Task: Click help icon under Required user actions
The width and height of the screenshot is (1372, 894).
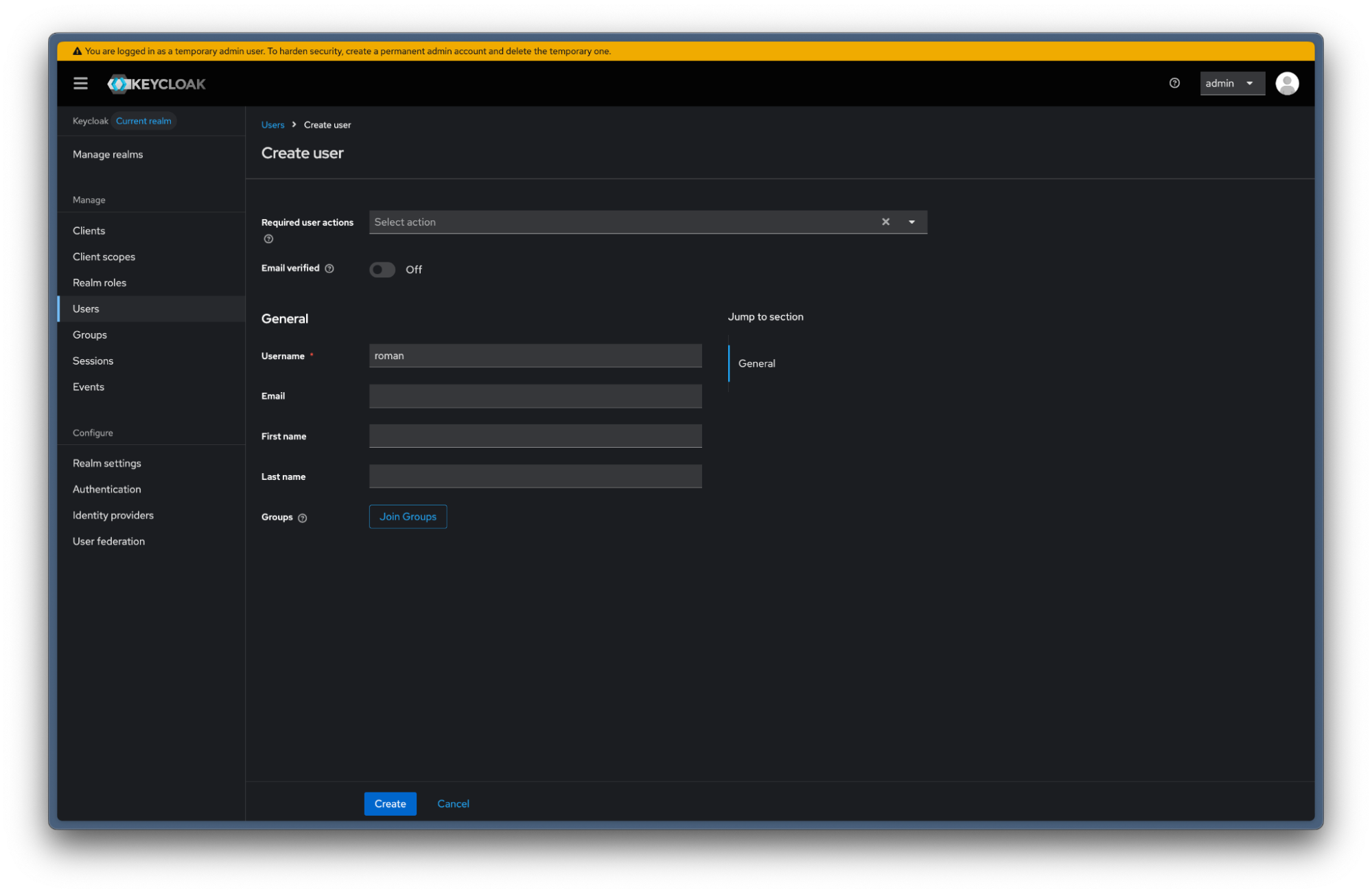Action: pos(268,239)
